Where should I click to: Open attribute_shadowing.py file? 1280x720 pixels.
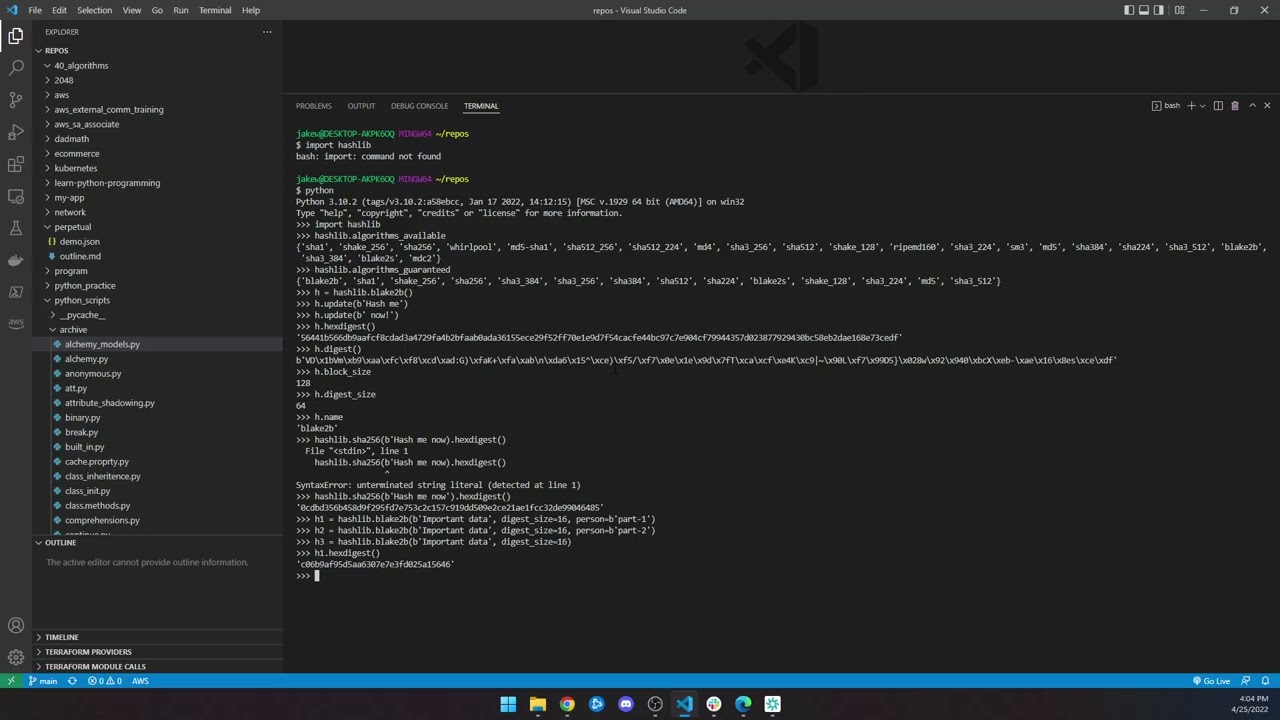(110, 403)
